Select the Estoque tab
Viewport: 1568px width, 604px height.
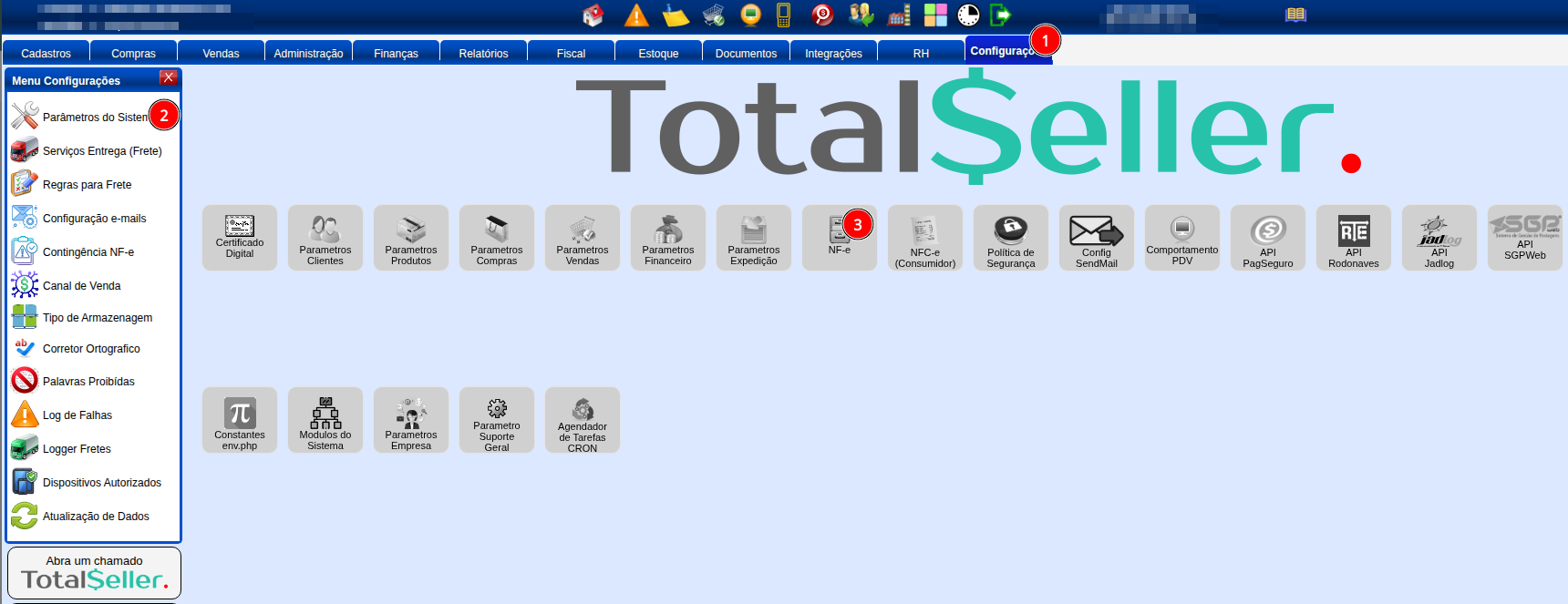659,53
